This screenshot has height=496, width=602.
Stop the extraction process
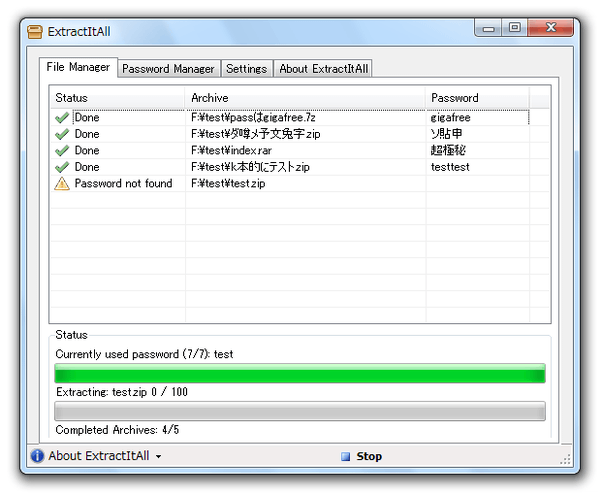click(362, 456)
